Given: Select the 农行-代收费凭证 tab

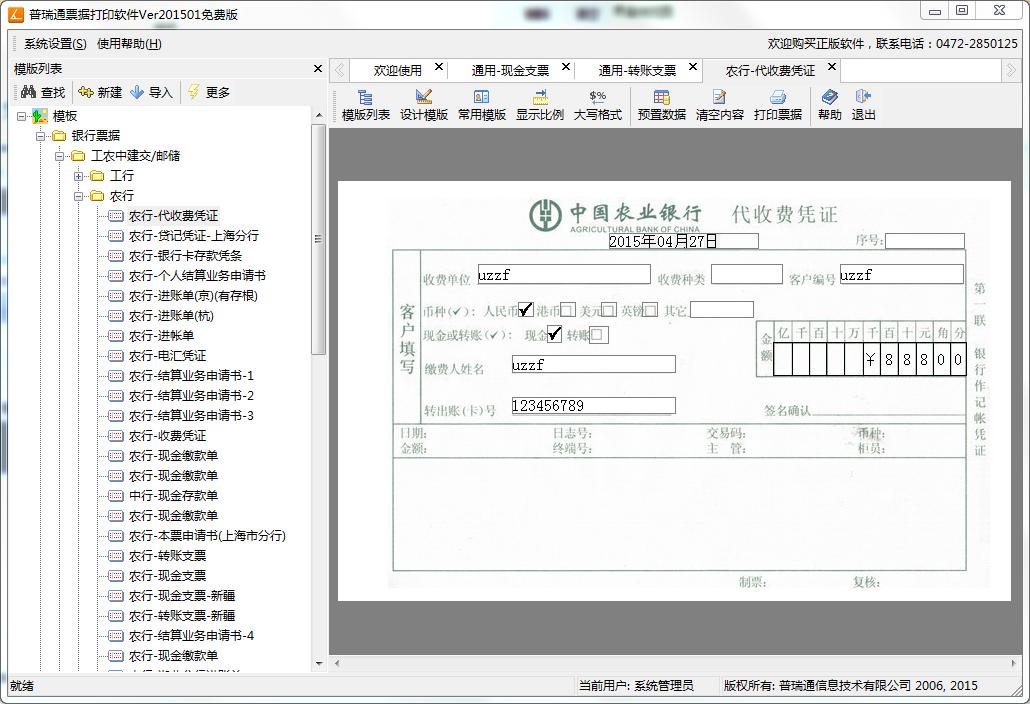Looking at the screenshot, I should point(770,70).
